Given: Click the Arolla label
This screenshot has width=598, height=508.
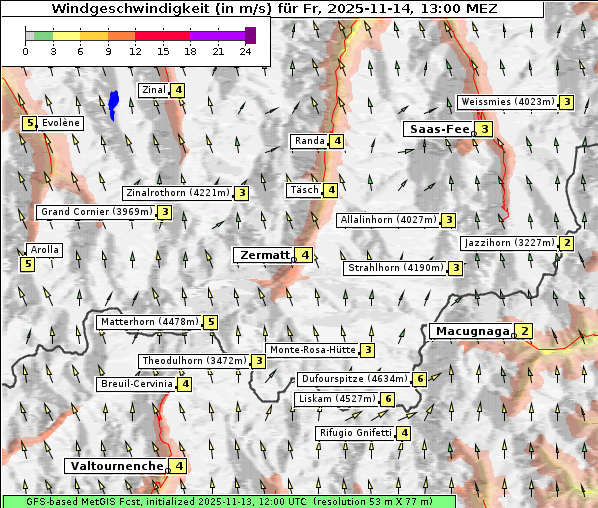Looking at the screenshot, I should pyautogui.click(x=44, y=250).
